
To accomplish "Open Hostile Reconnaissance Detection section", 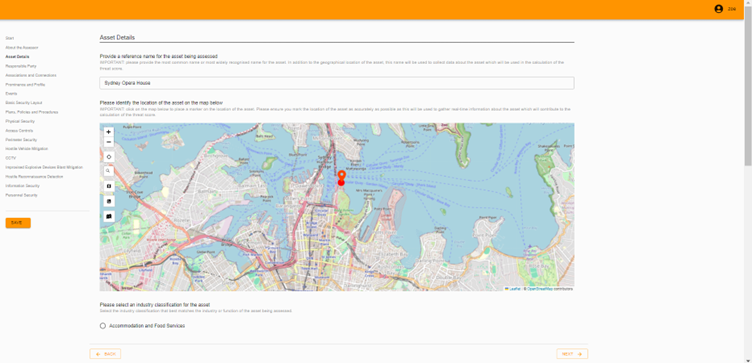I will (34, 177).
